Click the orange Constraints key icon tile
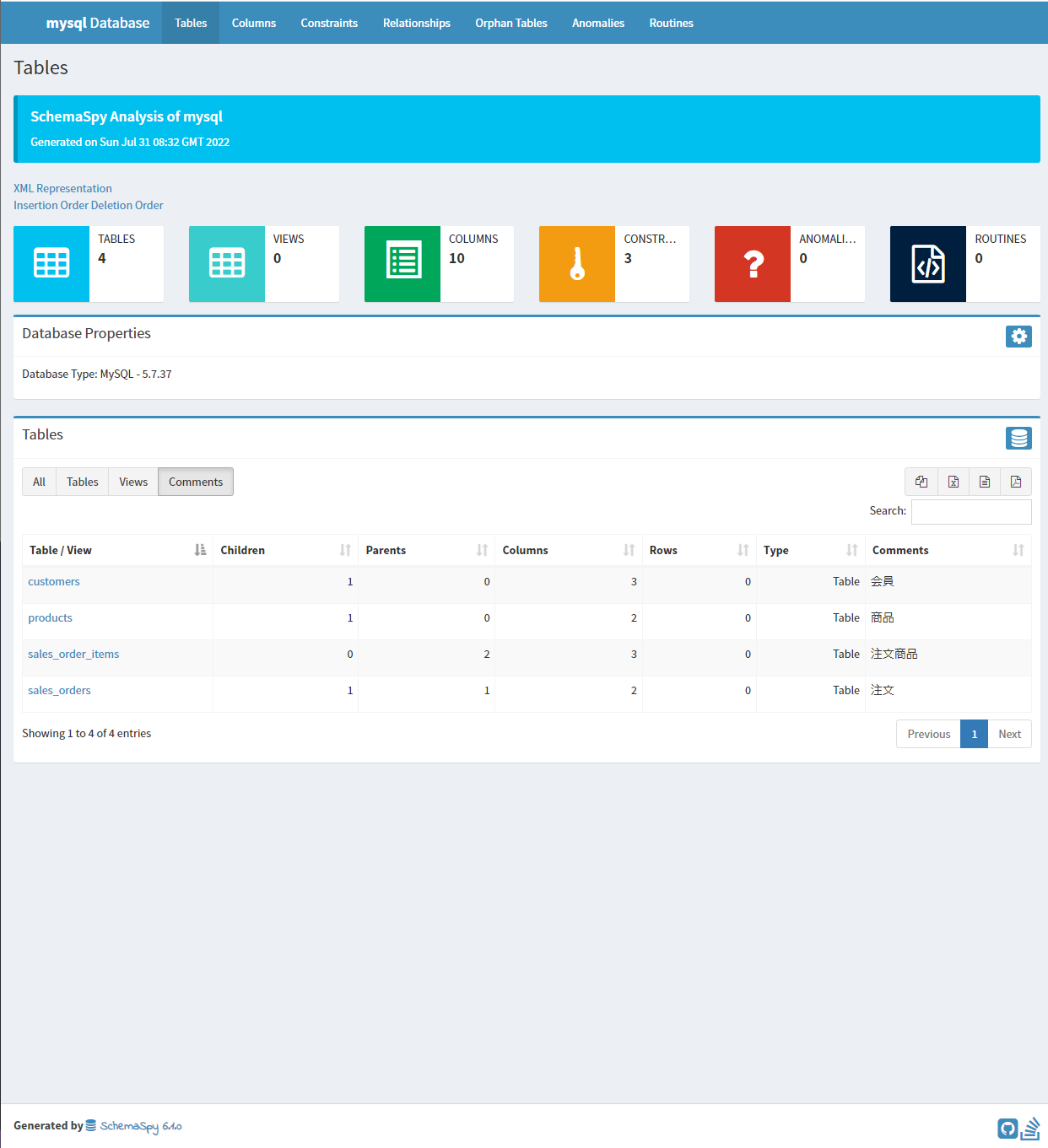The width and height of the screenshot is (1048, 1148). tap(577, 264)
